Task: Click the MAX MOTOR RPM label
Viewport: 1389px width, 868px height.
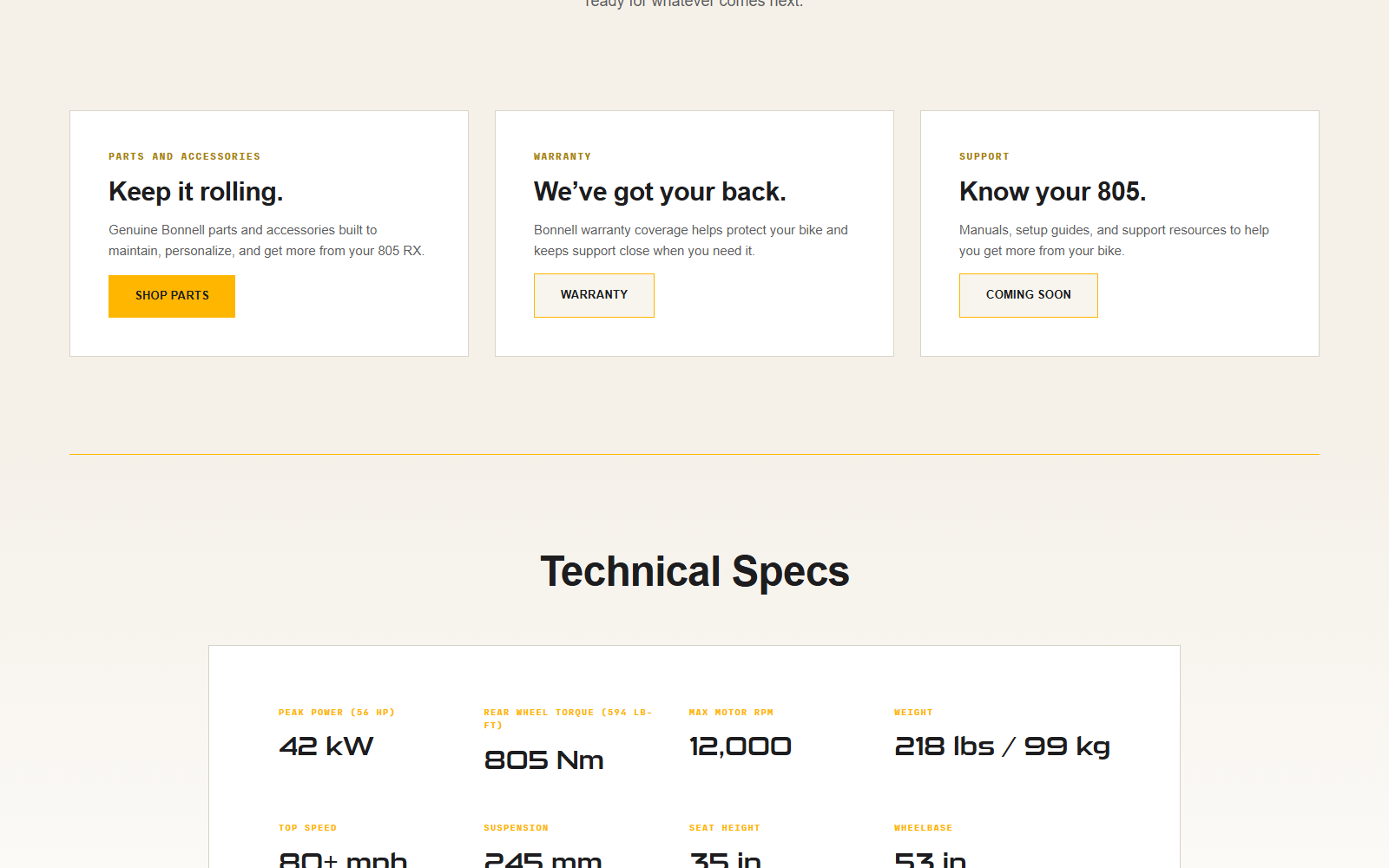Action: click(x=731, y=713)
